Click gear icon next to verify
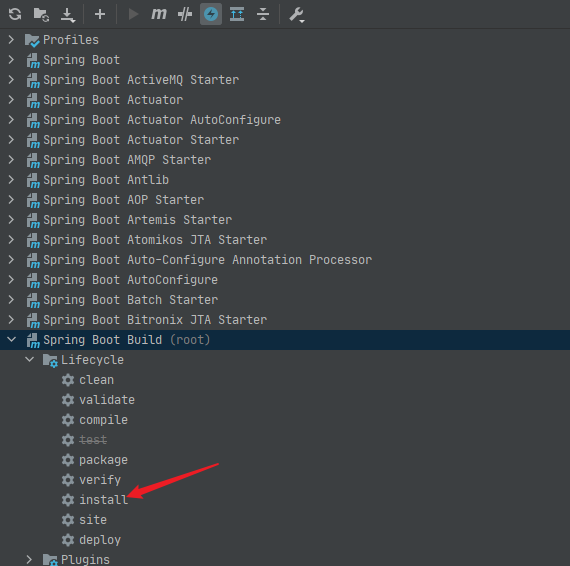This screenshot has height=566, width=570. (68, 480)
